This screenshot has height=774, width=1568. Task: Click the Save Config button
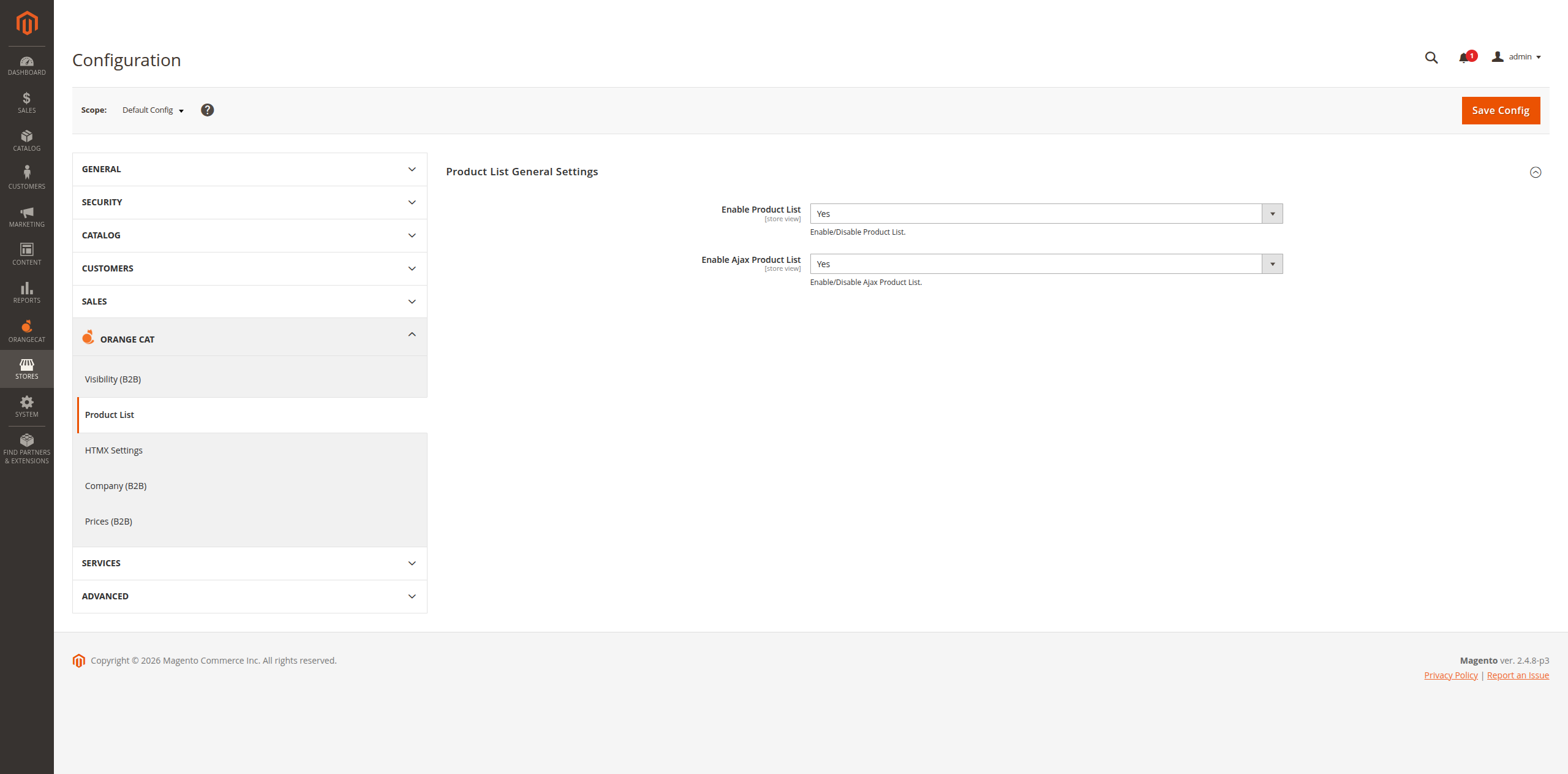click(x=1500, y=110)
